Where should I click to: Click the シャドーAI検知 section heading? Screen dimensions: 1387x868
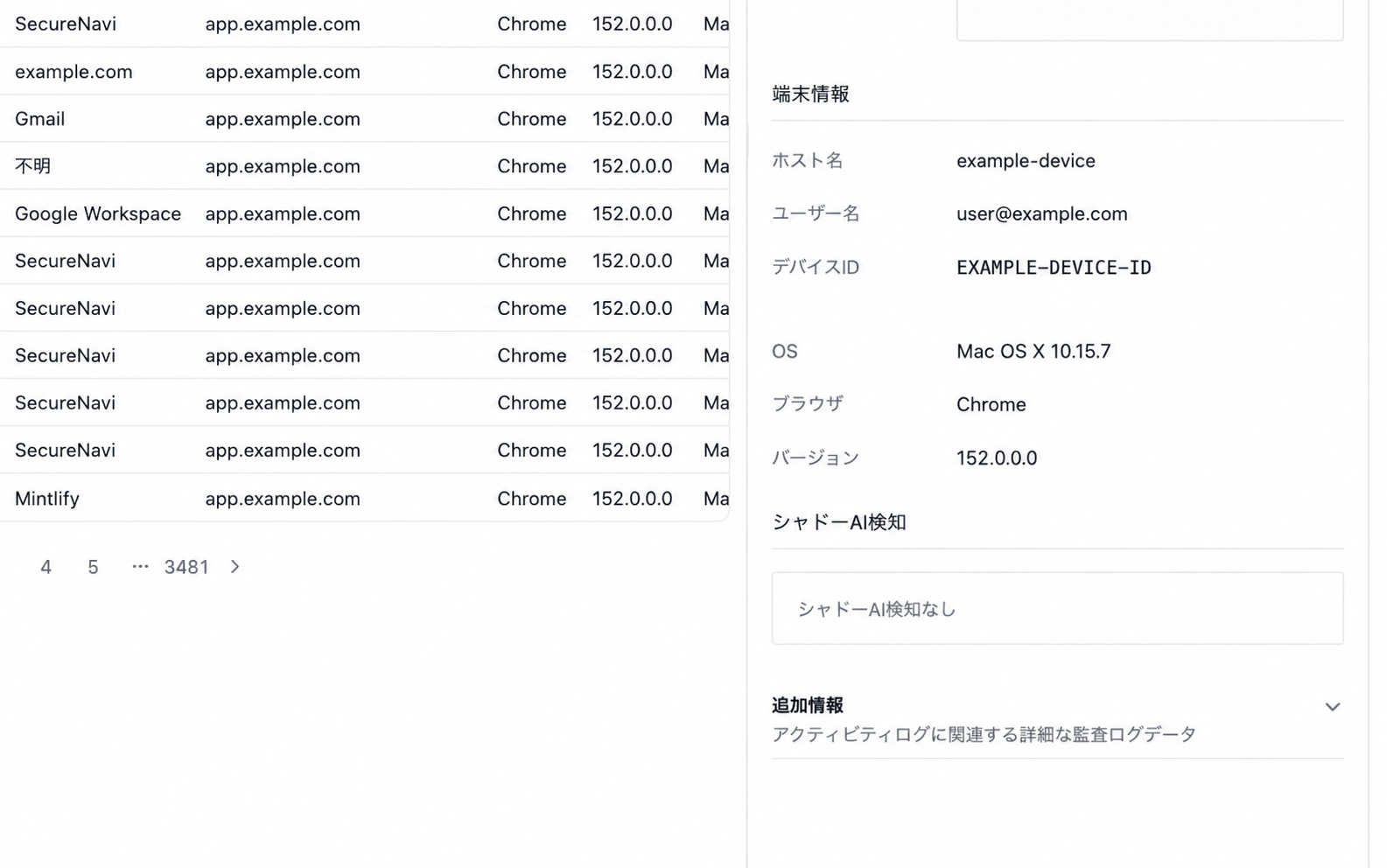(x=838, y=521)
